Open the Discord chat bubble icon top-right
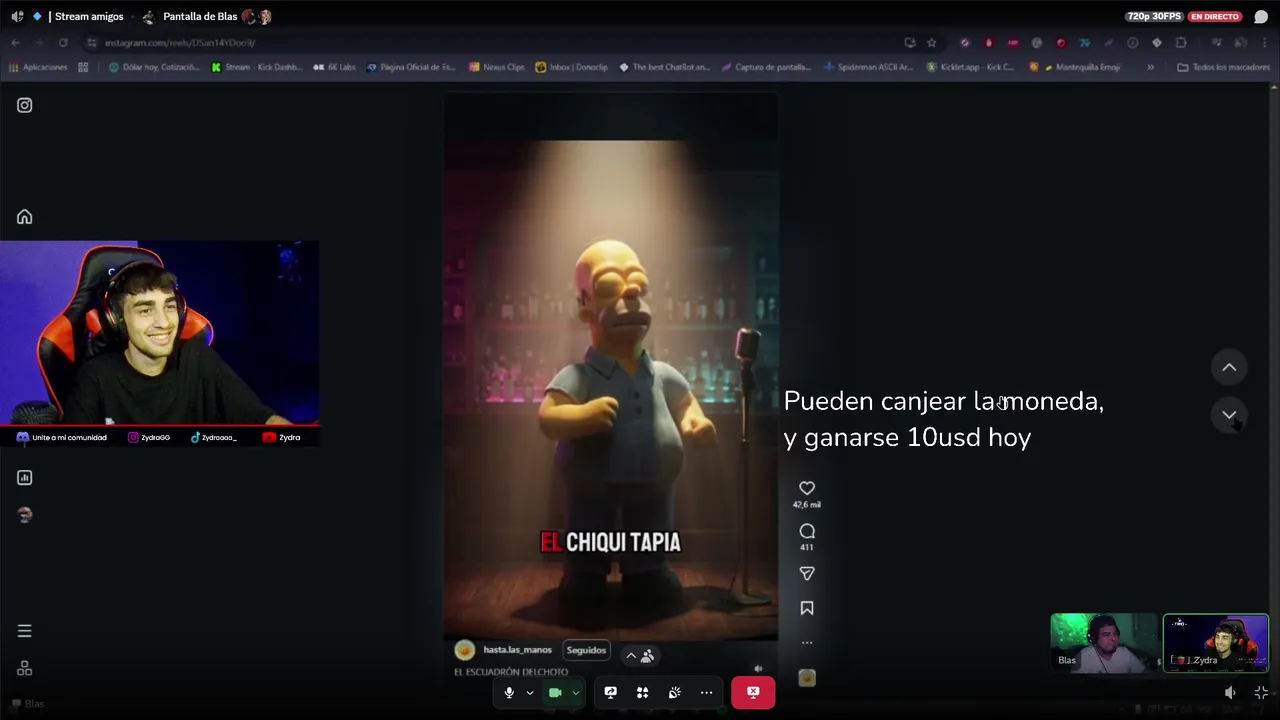 (1261, 16)
